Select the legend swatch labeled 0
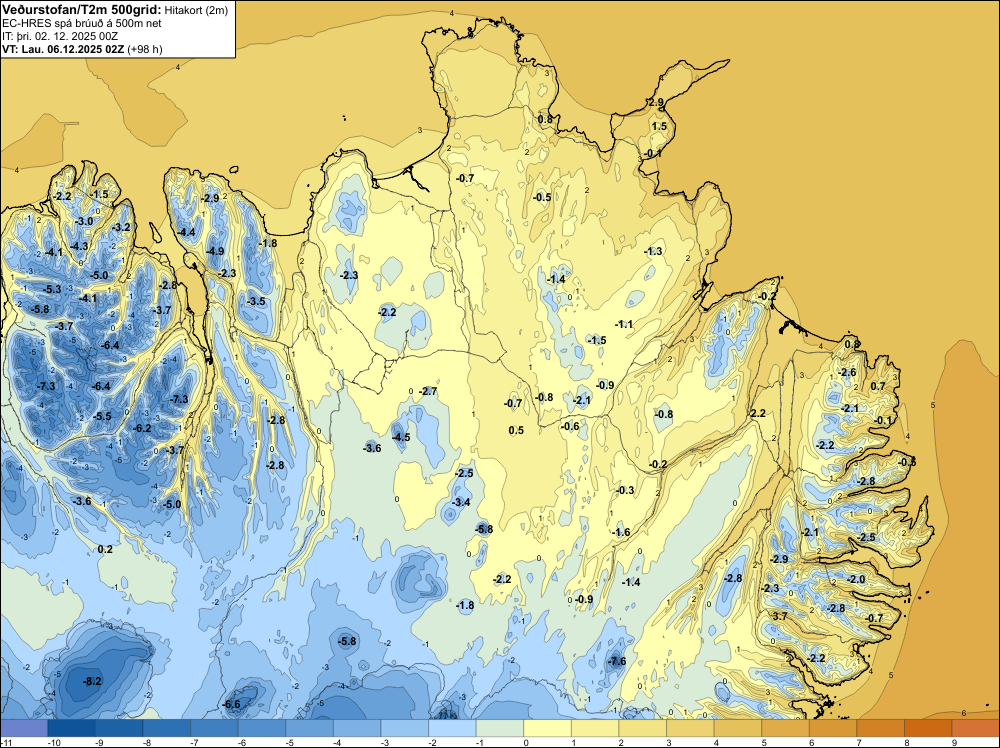This screenshot has height=748, width=1000. tap(547, 728)
